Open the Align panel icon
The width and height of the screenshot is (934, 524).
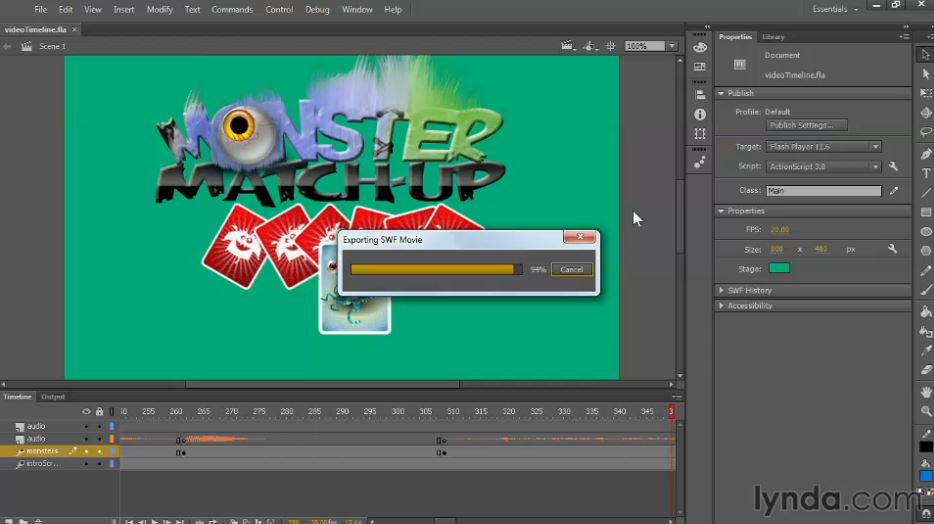(700, 95)
